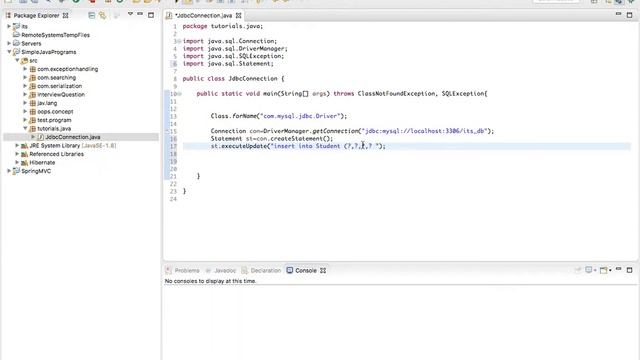The height and width of the screenshot is (360, 640).
Task: Click the st.executeUpdate insert line
Action: click(298, 146)
